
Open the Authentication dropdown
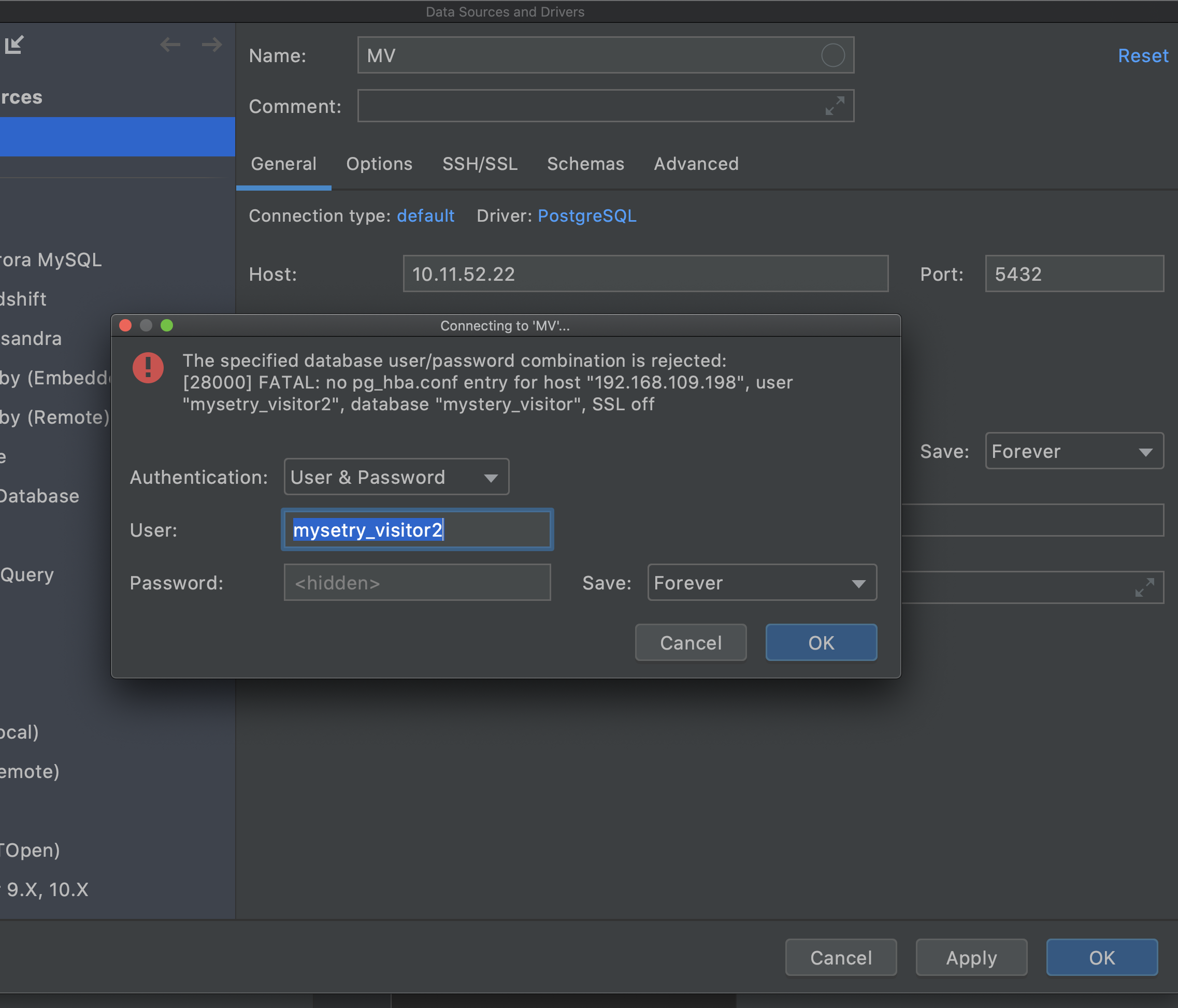pos(396,477)
